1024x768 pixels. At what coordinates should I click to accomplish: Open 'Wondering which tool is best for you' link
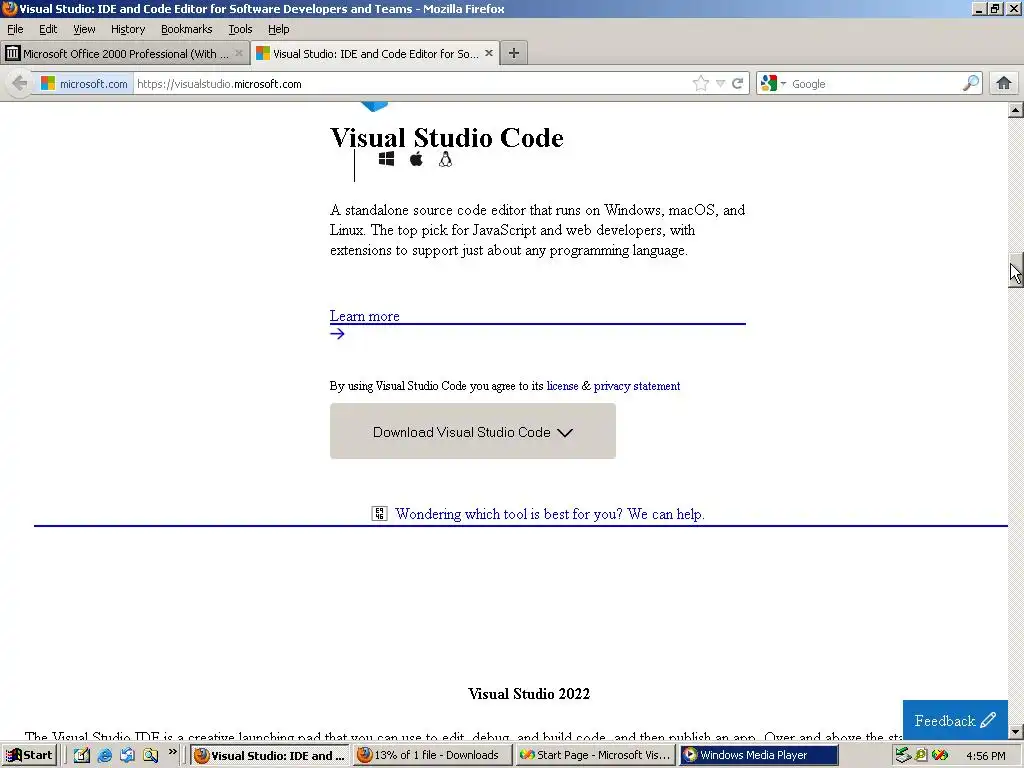click(x=550, y=514)
